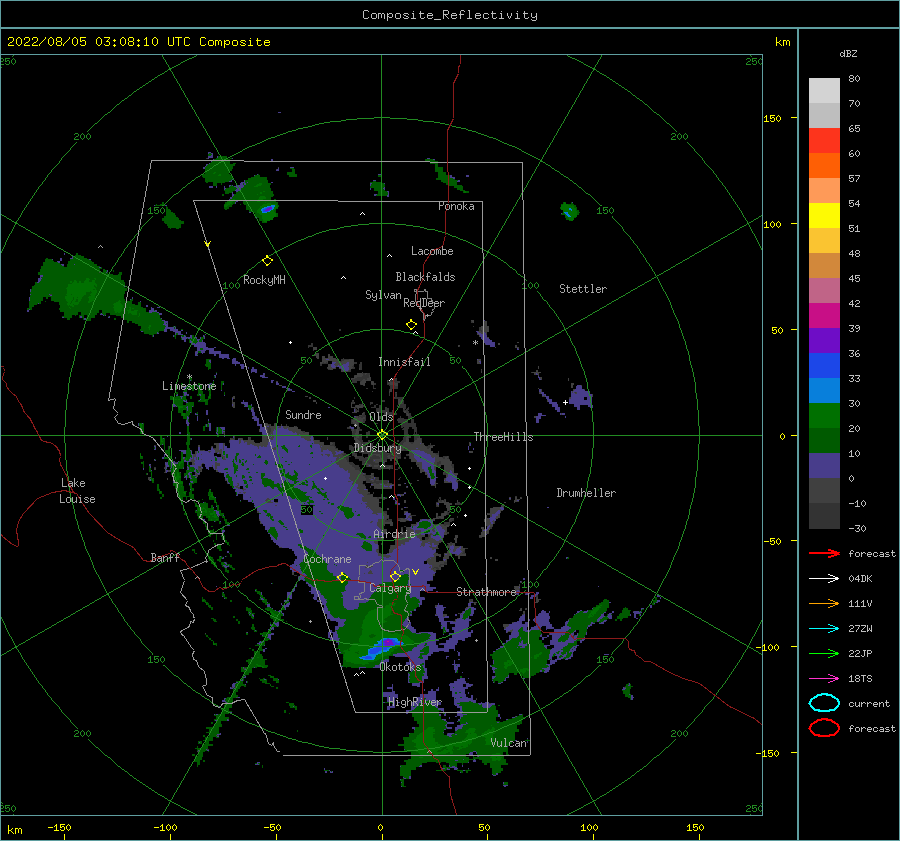The height and width of the screenshot is (841, 900).
Task: Click the yellow diamond marker below Cochrane
Action: 342,578
